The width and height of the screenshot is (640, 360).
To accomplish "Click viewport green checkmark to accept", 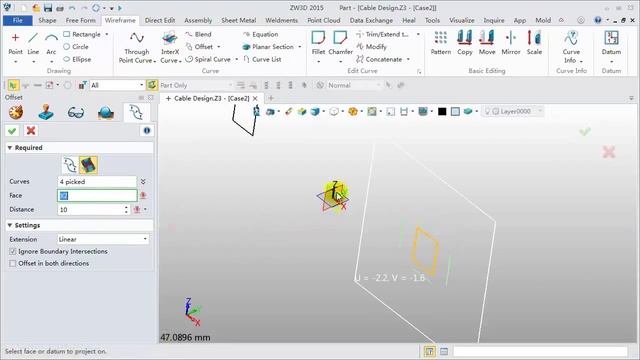I will [585, 131].
